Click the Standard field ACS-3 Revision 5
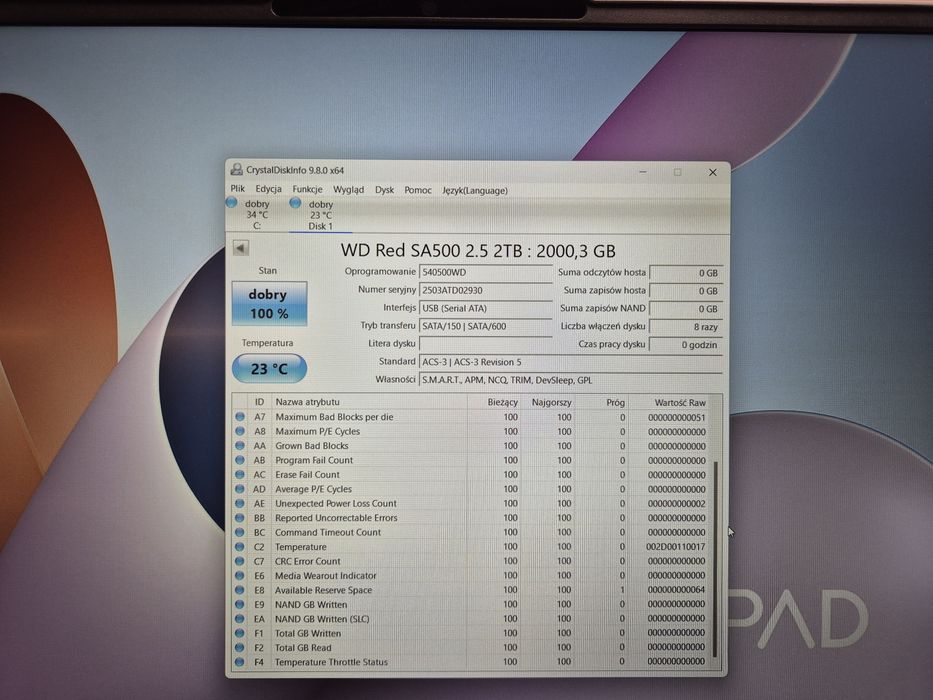The image size is (933, 700). (571, 362)
